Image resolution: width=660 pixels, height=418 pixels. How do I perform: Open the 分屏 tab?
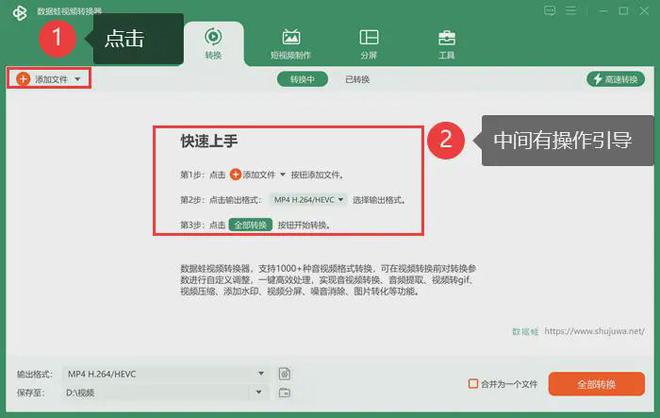[369, 44]
